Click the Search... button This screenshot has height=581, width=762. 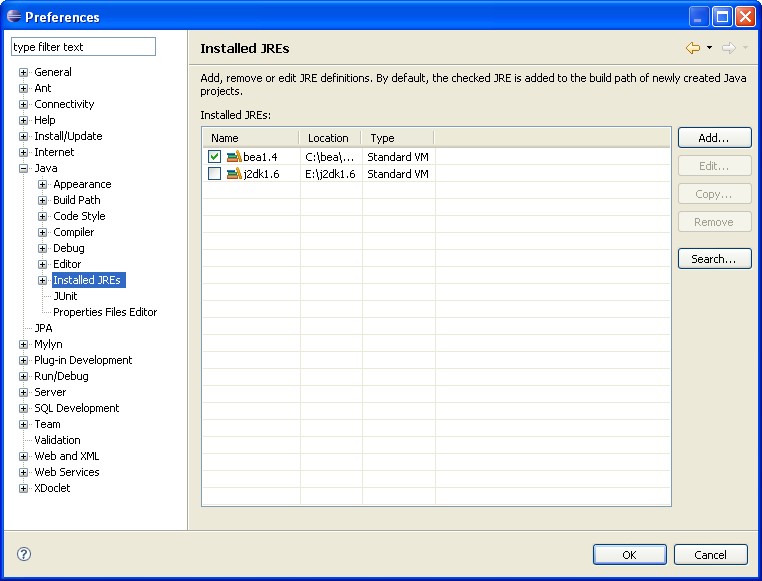coord(714,259)
